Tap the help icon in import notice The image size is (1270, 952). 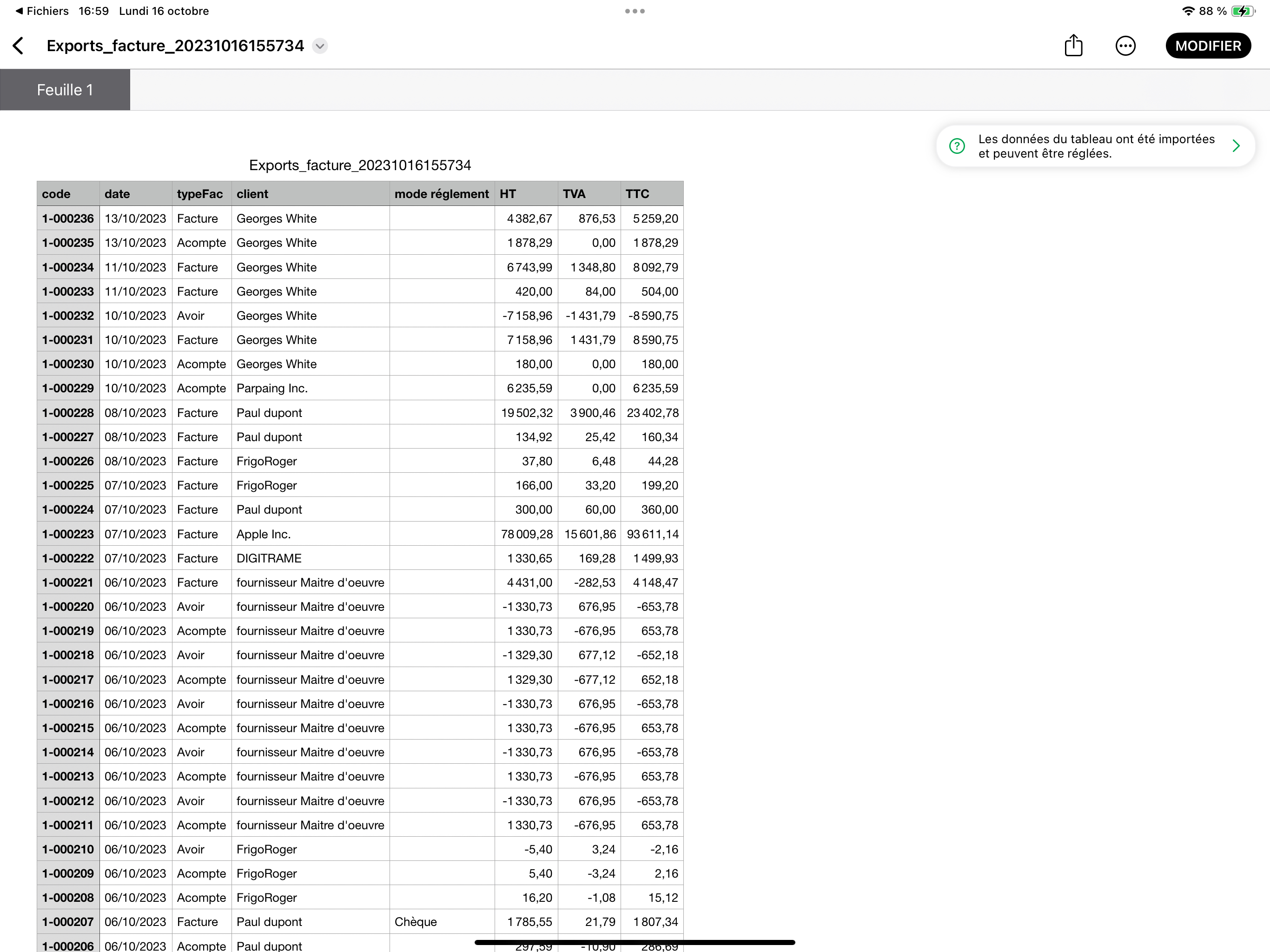957,146
